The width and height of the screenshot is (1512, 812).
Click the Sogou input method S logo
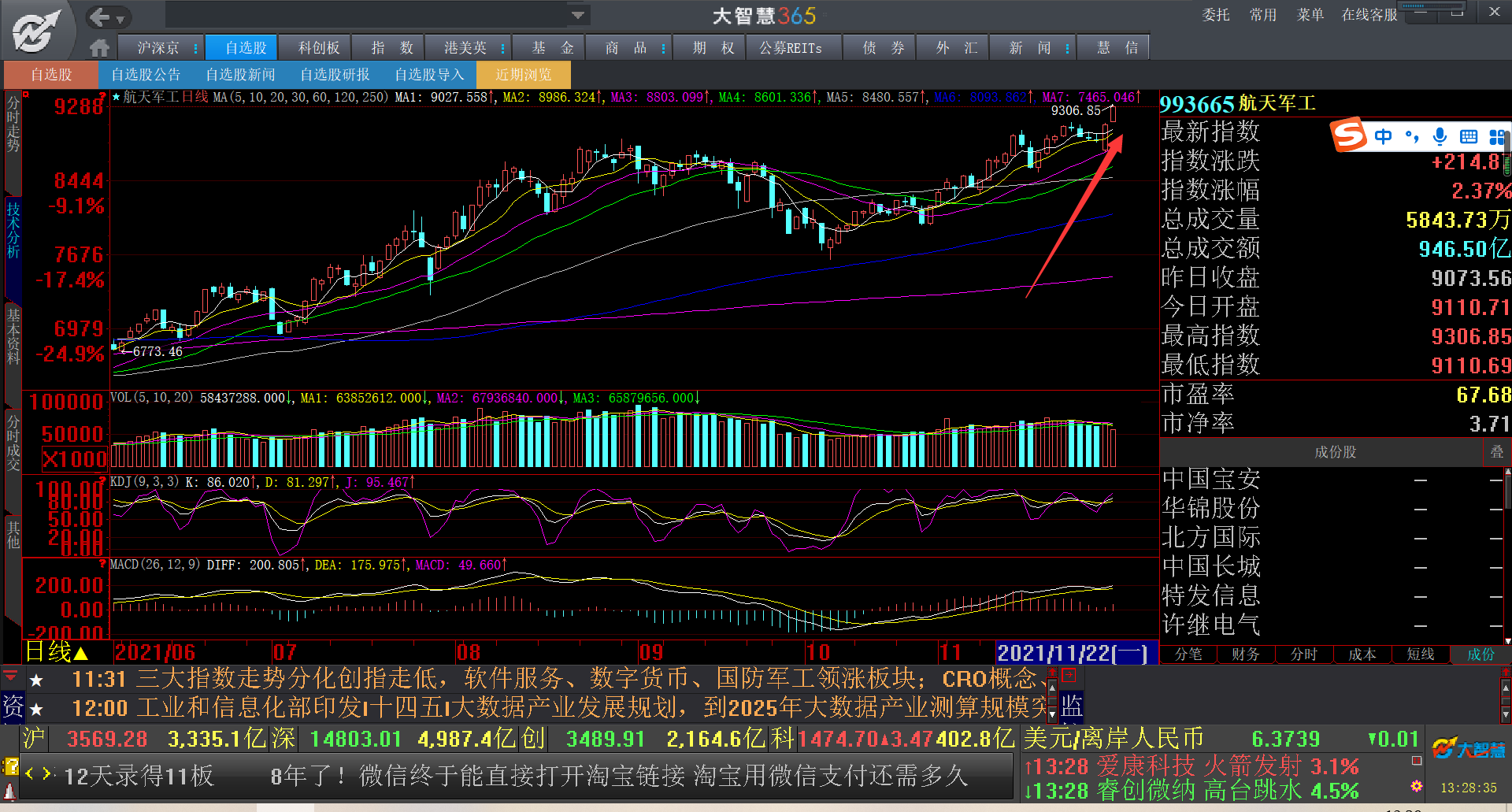pos(1349,135)
